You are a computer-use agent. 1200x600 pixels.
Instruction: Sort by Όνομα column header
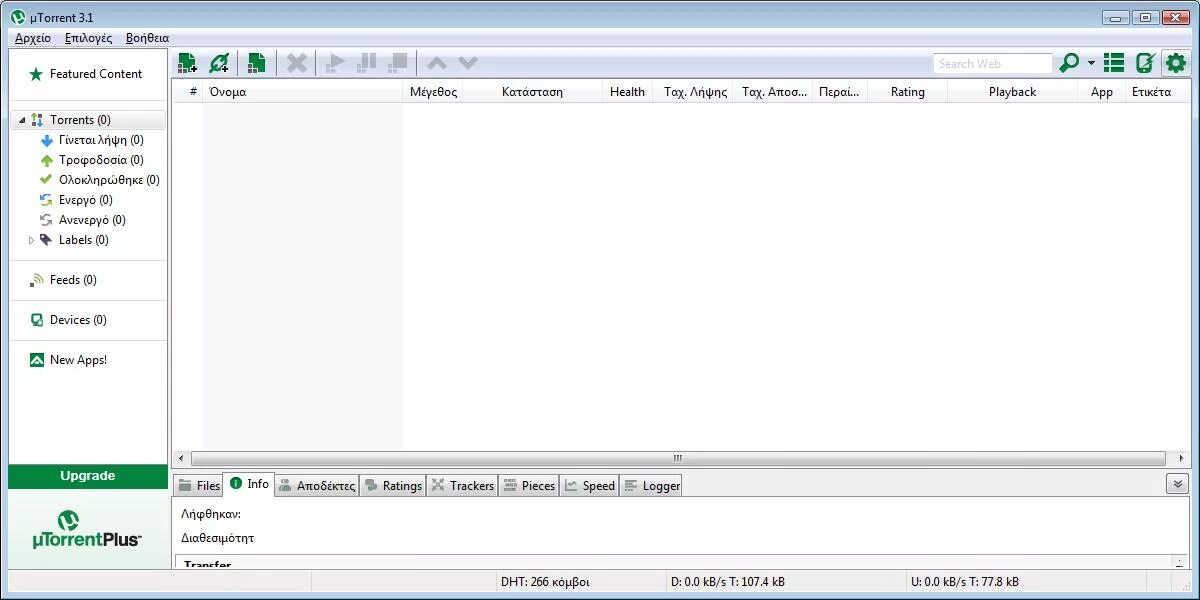point(303,91)
